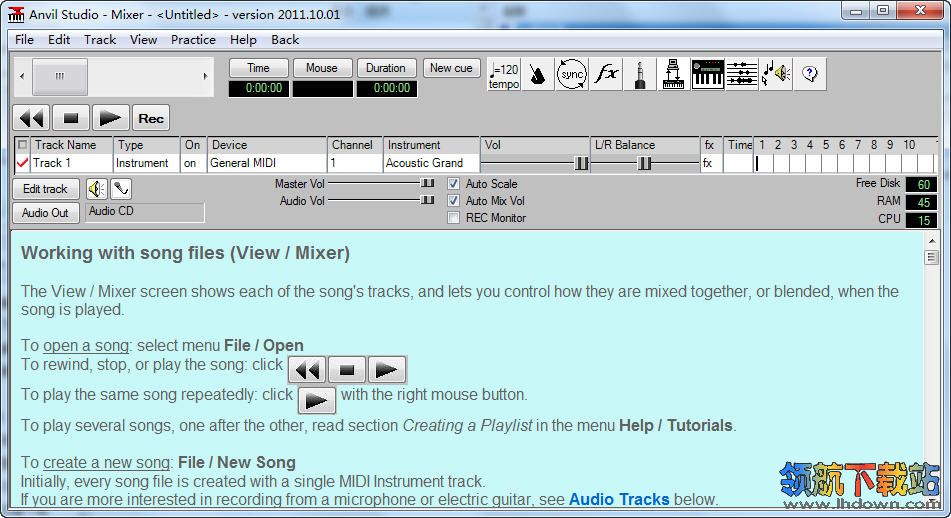The width and height of the screenshot is (951, 518).
Task: Rewind the song to the beginning
Action: [32, 118]
